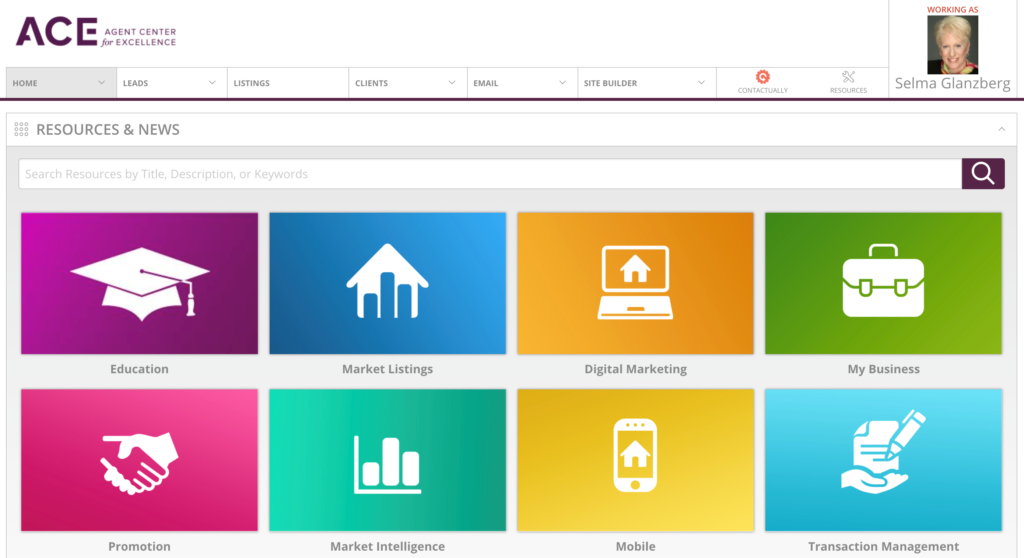Click the Resources tools icon
Viewport: 1024px width, 558px height.
(848, 78)
